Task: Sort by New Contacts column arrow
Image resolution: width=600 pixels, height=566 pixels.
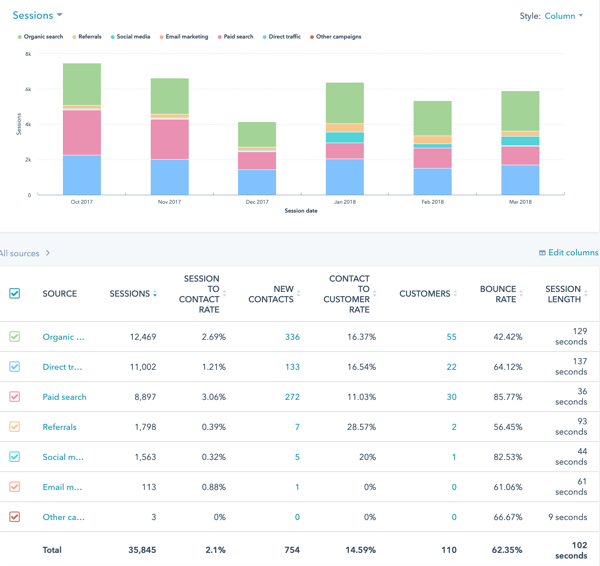Action: click(x=298, y=294)
